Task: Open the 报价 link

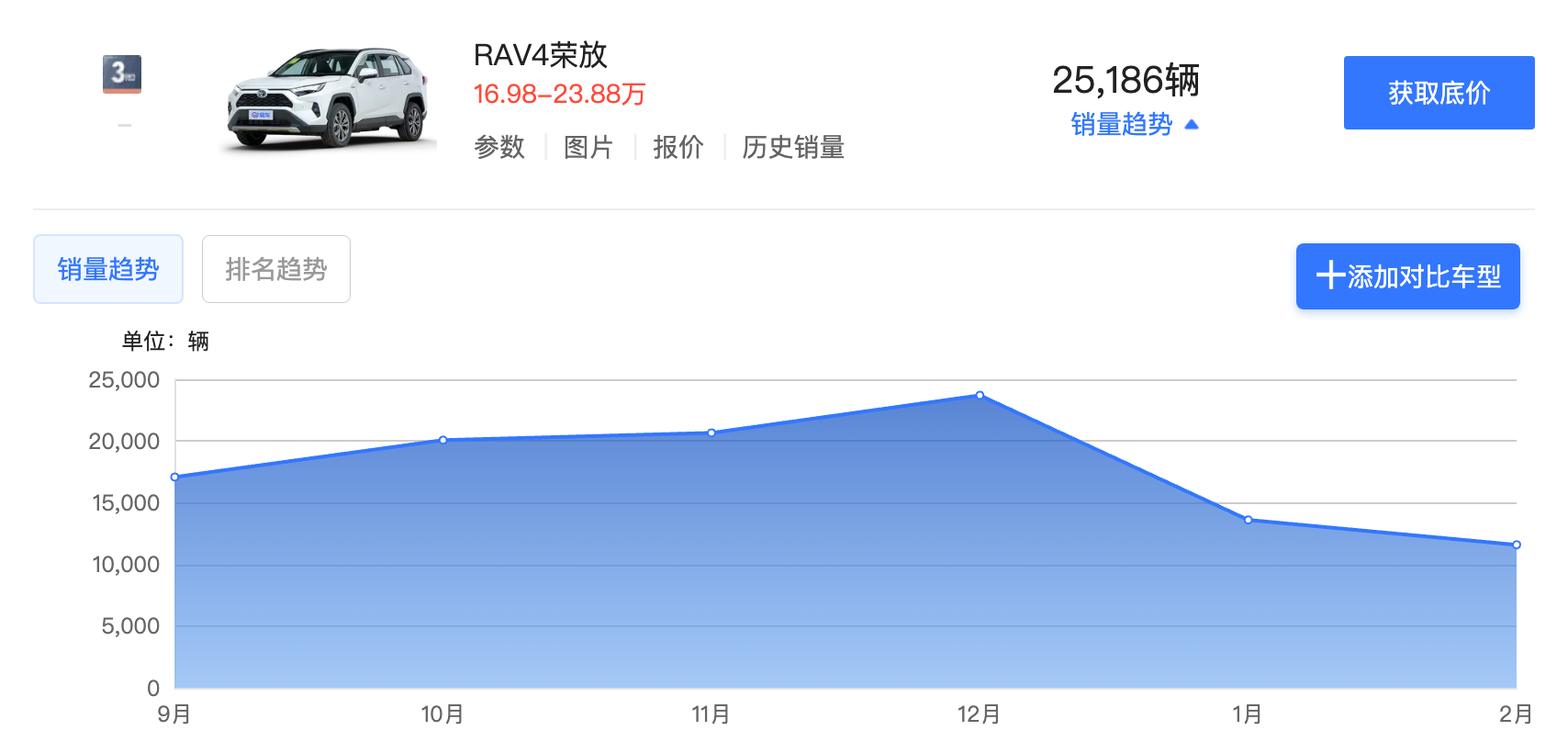Action: point(678,147)
